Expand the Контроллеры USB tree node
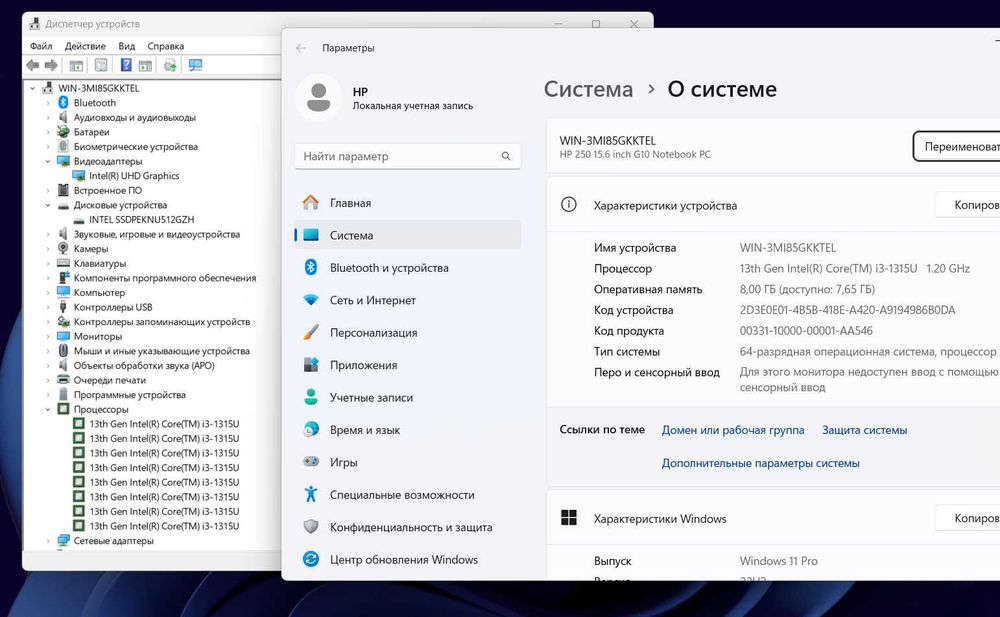 coord(48,308)
